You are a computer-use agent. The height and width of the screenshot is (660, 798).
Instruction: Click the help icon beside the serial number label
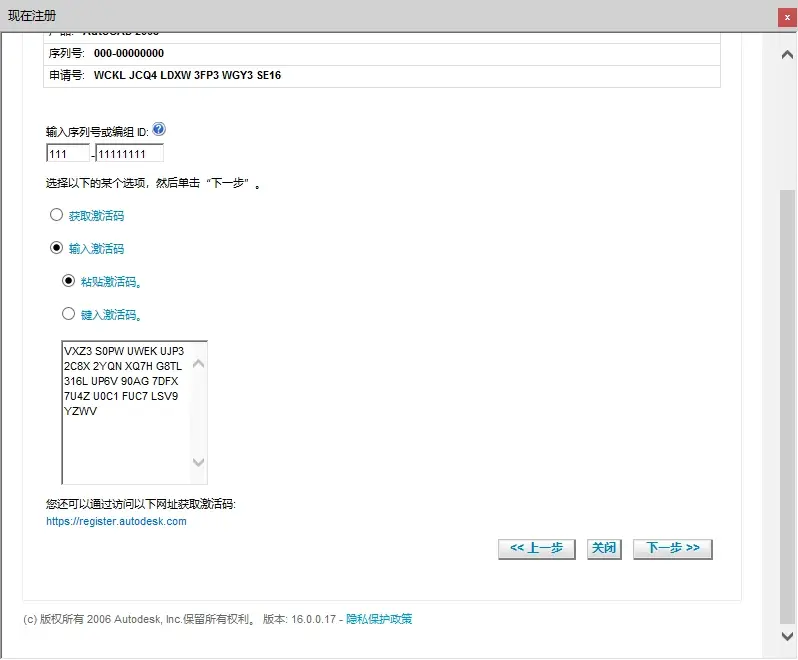point(159,130)
